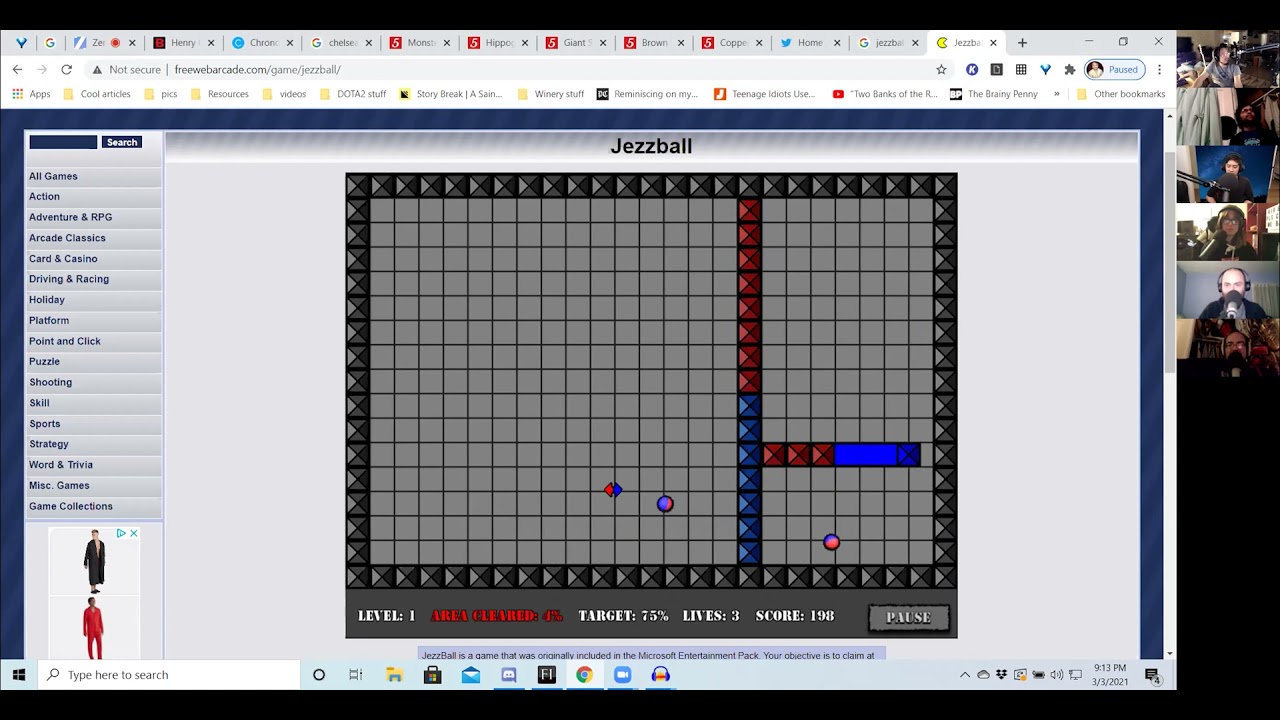Image resolution: width=1280 pixels, height=720 pixels.
Task: Open the Misc. Games category
Action: click(x=94, y=486)
